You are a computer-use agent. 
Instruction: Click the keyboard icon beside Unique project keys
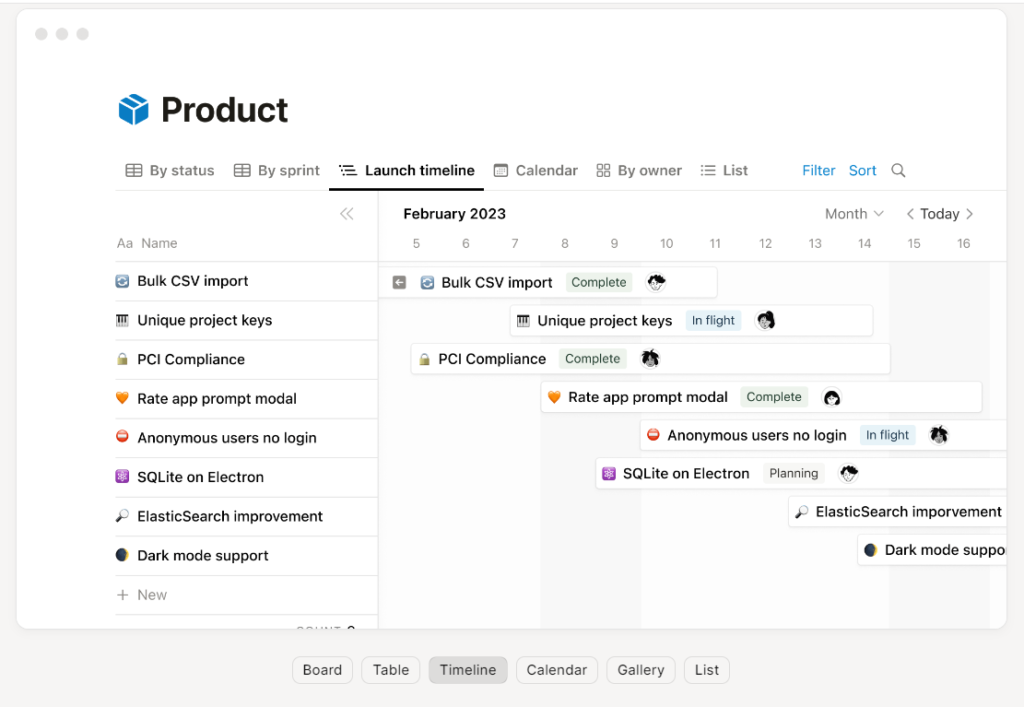[122, 320]
